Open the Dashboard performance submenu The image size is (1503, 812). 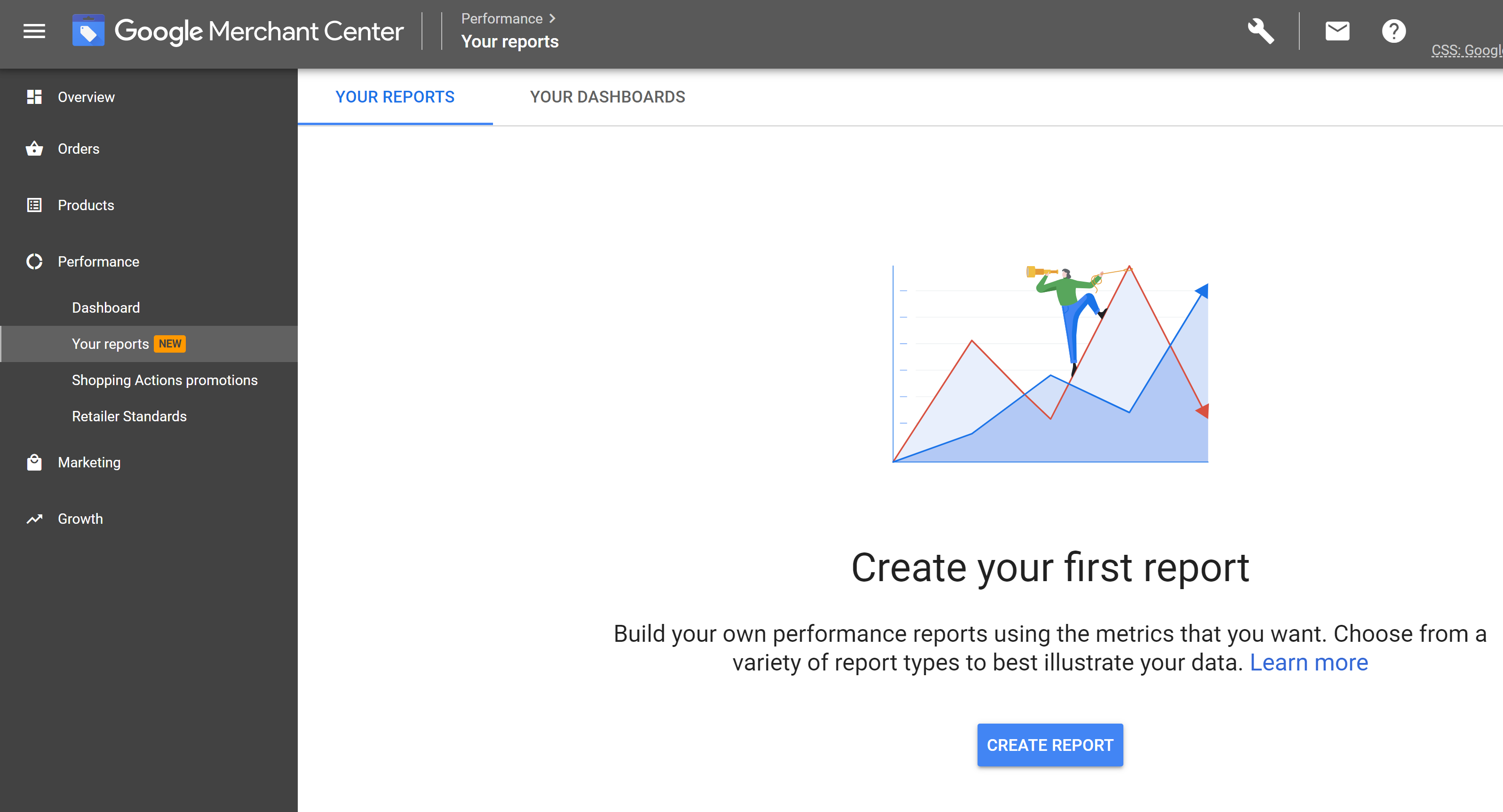tap(106, 307)
